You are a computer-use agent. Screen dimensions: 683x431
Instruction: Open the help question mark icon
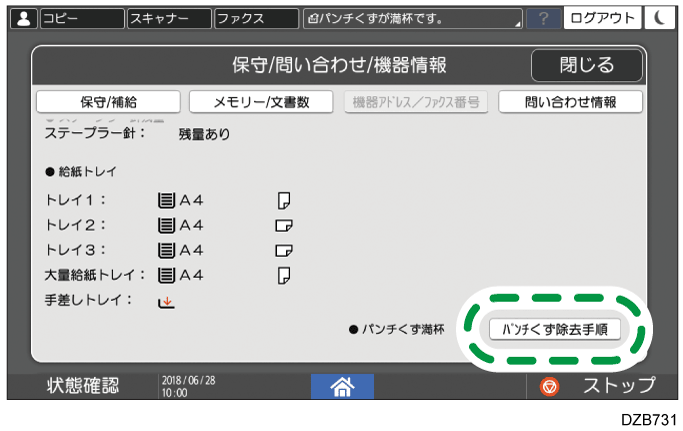(x=543, y=19)
